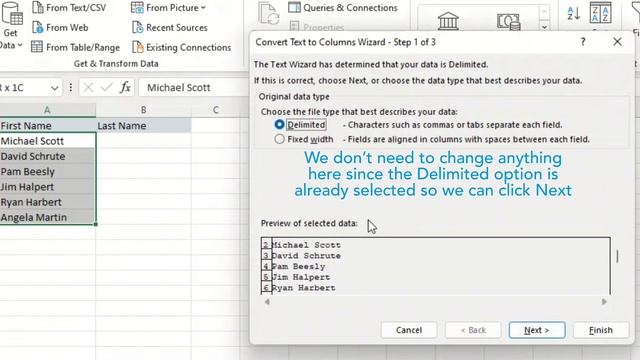
Task: Click Cancel in the wizard
Action: [409, 330]
